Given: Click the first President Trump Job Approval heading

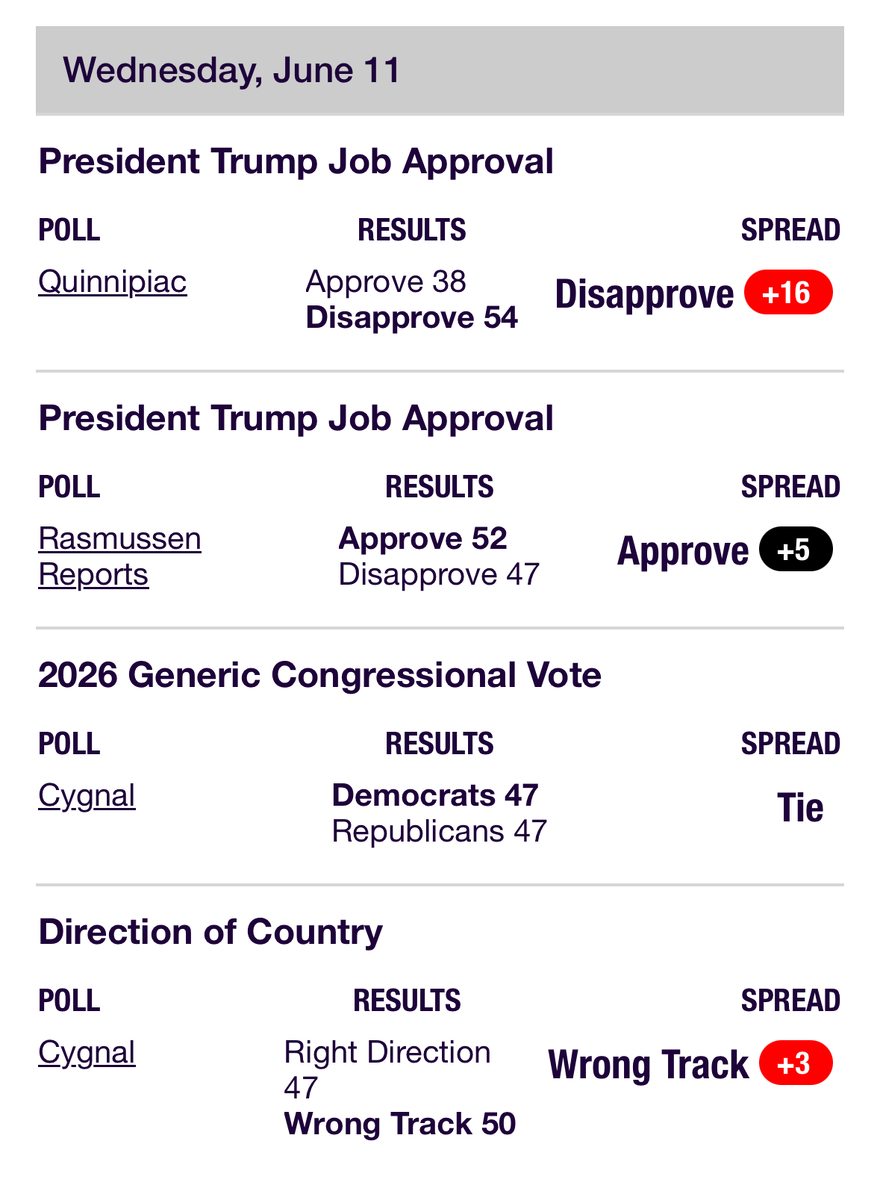Looking at the screenshot, I should click(296, 162).
